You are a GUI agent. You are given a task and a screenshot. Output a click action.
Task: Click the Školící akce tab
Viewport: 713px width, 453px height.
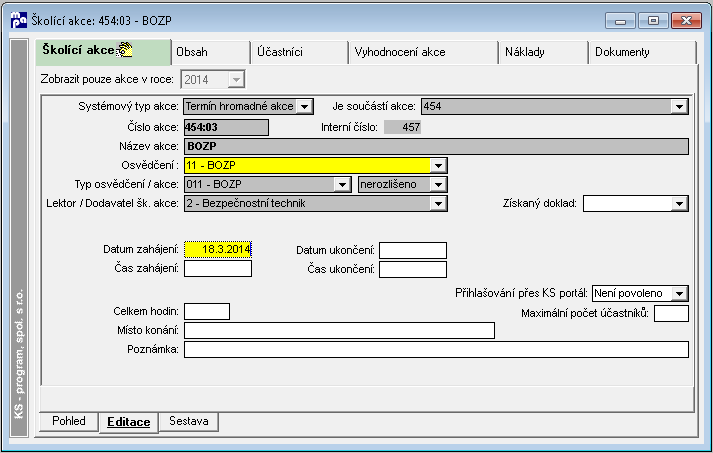coord(103,51)
